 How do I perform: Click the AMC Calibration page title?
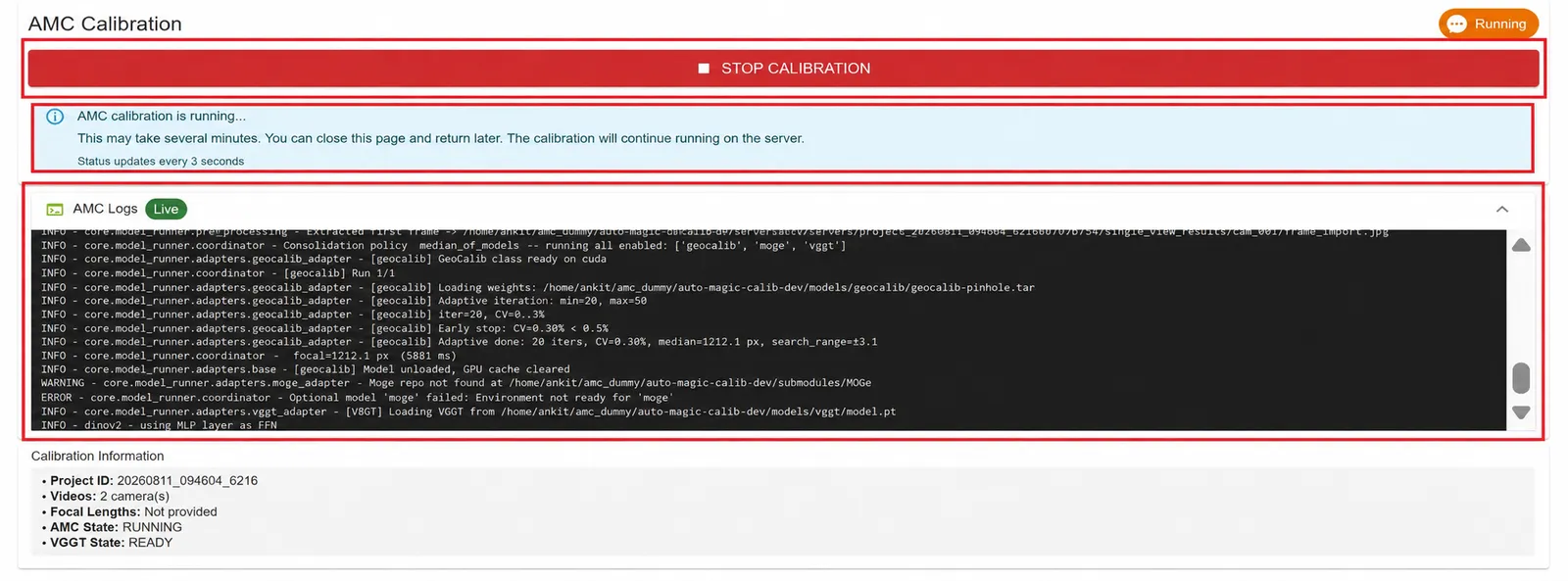[x=105, y=24]
